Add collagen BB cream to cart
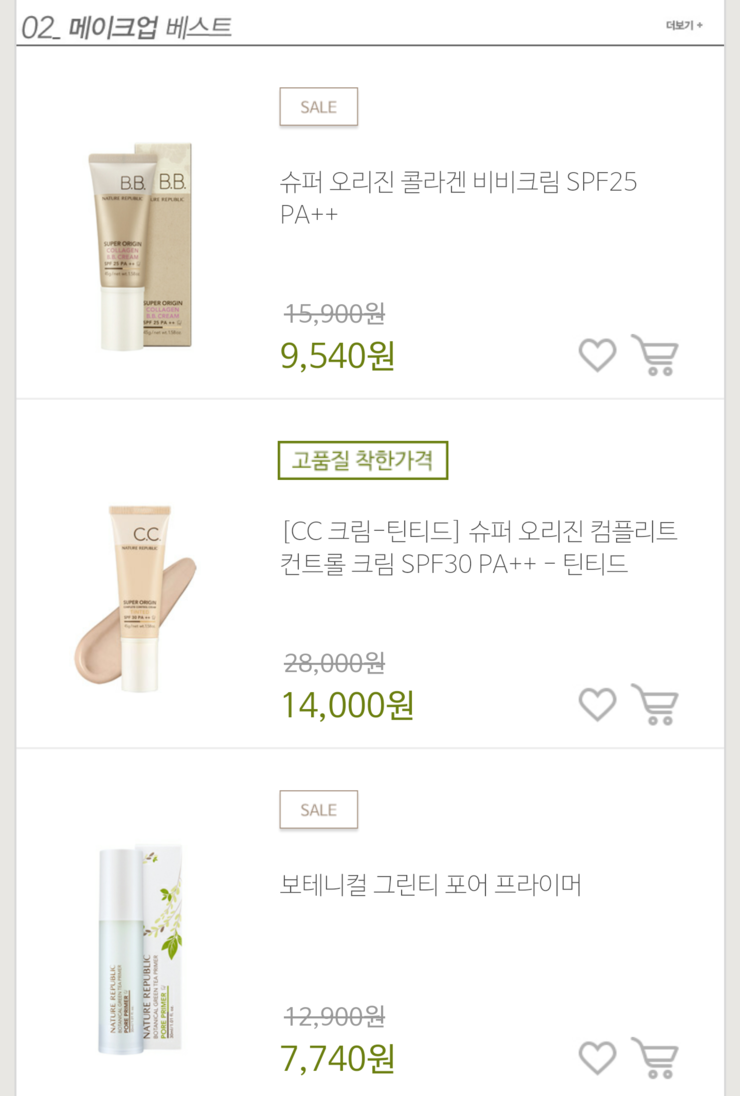This screenshot has height=1096, width=740. point(655,355)
